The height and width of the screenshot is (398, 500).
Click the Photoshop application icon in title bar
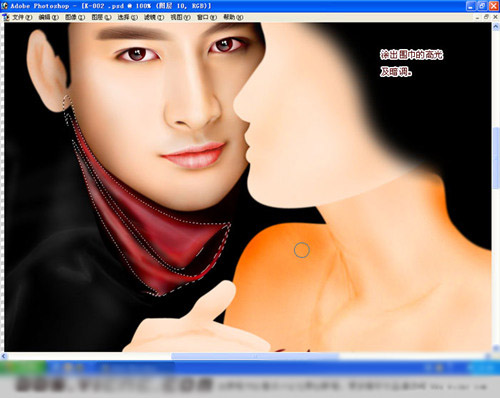point(5,6)
